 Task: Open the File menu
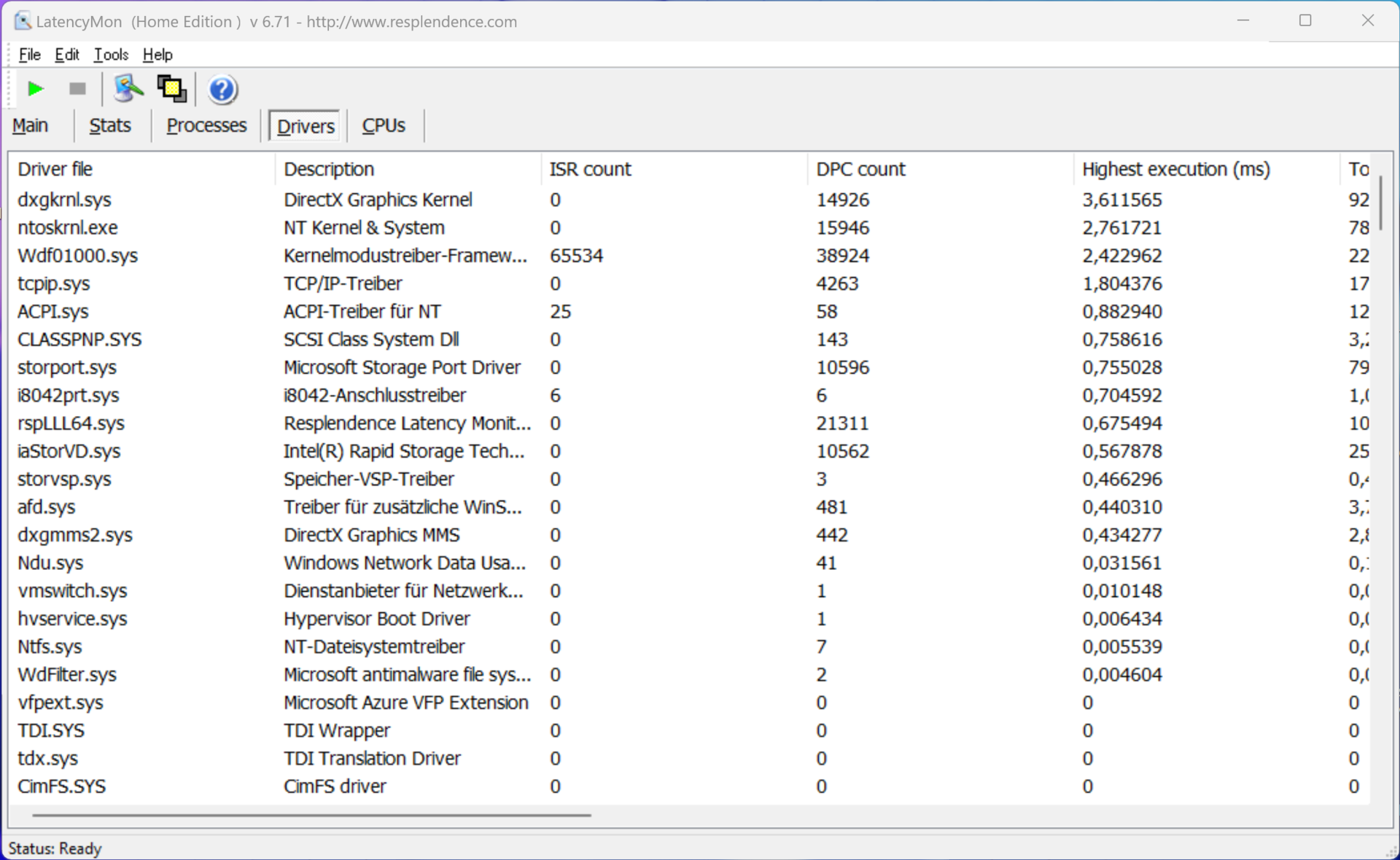click(29, 55)
